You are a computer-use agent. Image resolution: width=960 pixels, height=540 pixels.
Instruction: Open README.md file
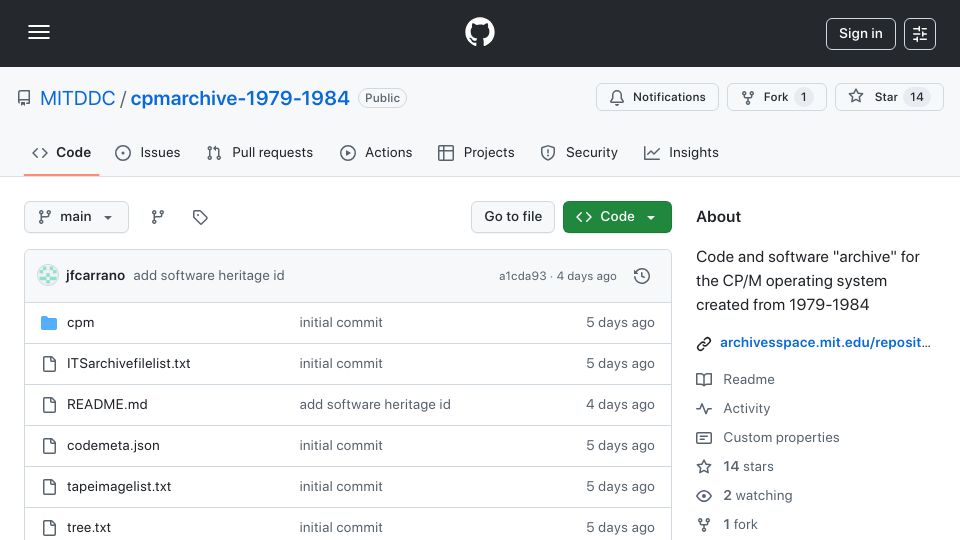tap(107, 405)
